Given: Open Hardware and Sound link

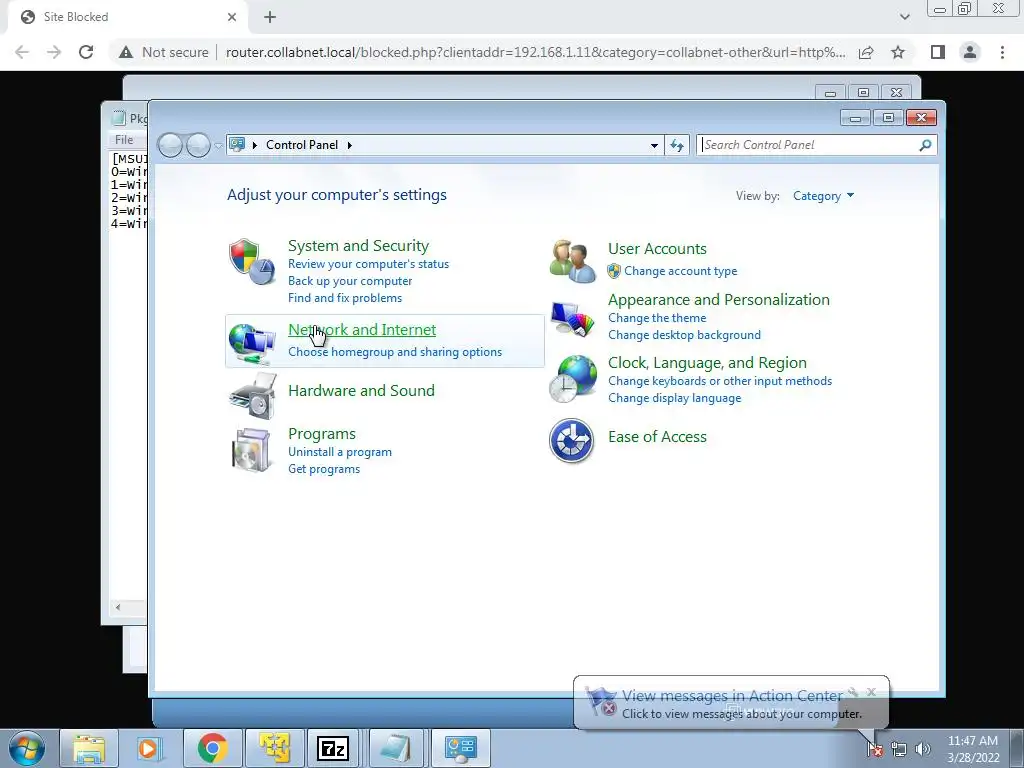Looking at the screenshot, I should coord(361,391).
